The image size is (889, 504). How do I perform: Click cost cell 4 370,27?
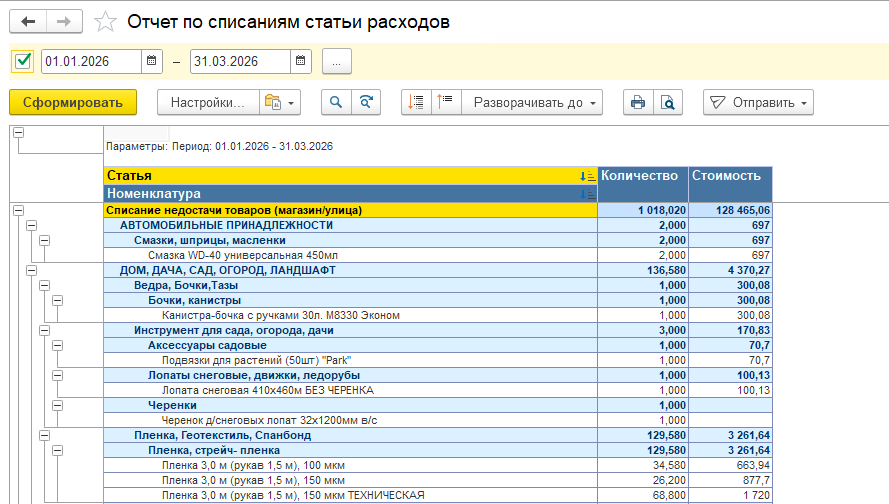[730, 270]
